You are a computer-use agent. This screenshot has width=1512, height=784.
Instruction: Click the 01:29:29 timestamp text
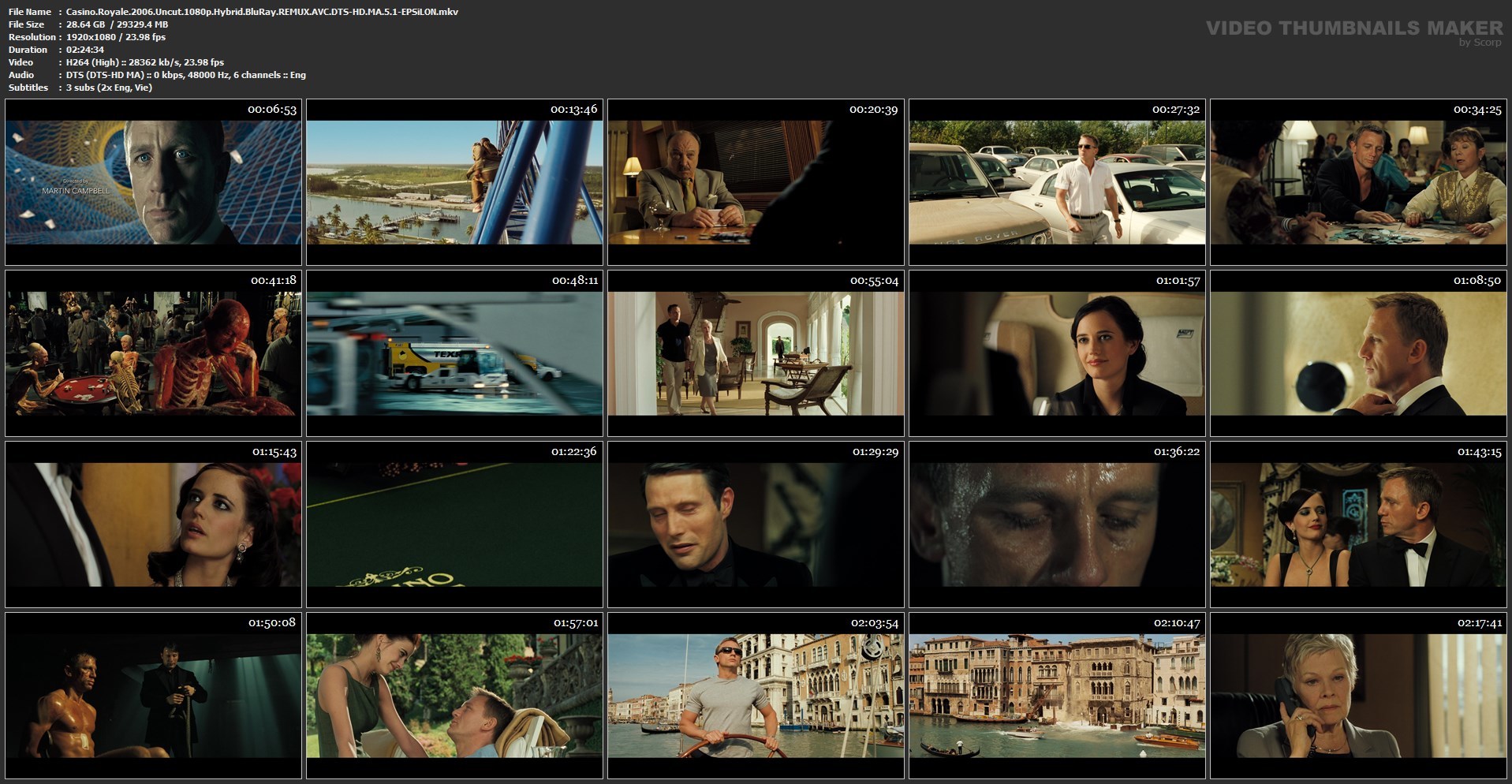tap(875, 452)
